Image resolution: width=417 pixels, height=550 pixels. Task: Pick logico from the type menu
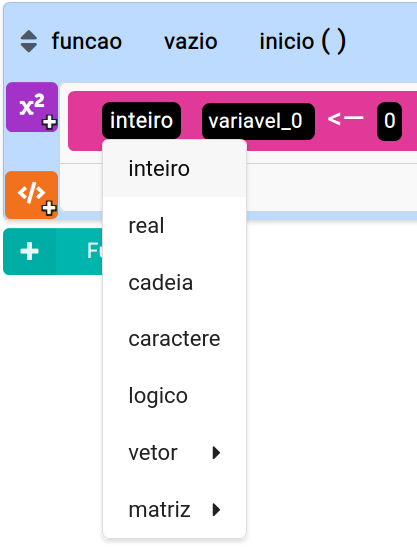(175, 396)
